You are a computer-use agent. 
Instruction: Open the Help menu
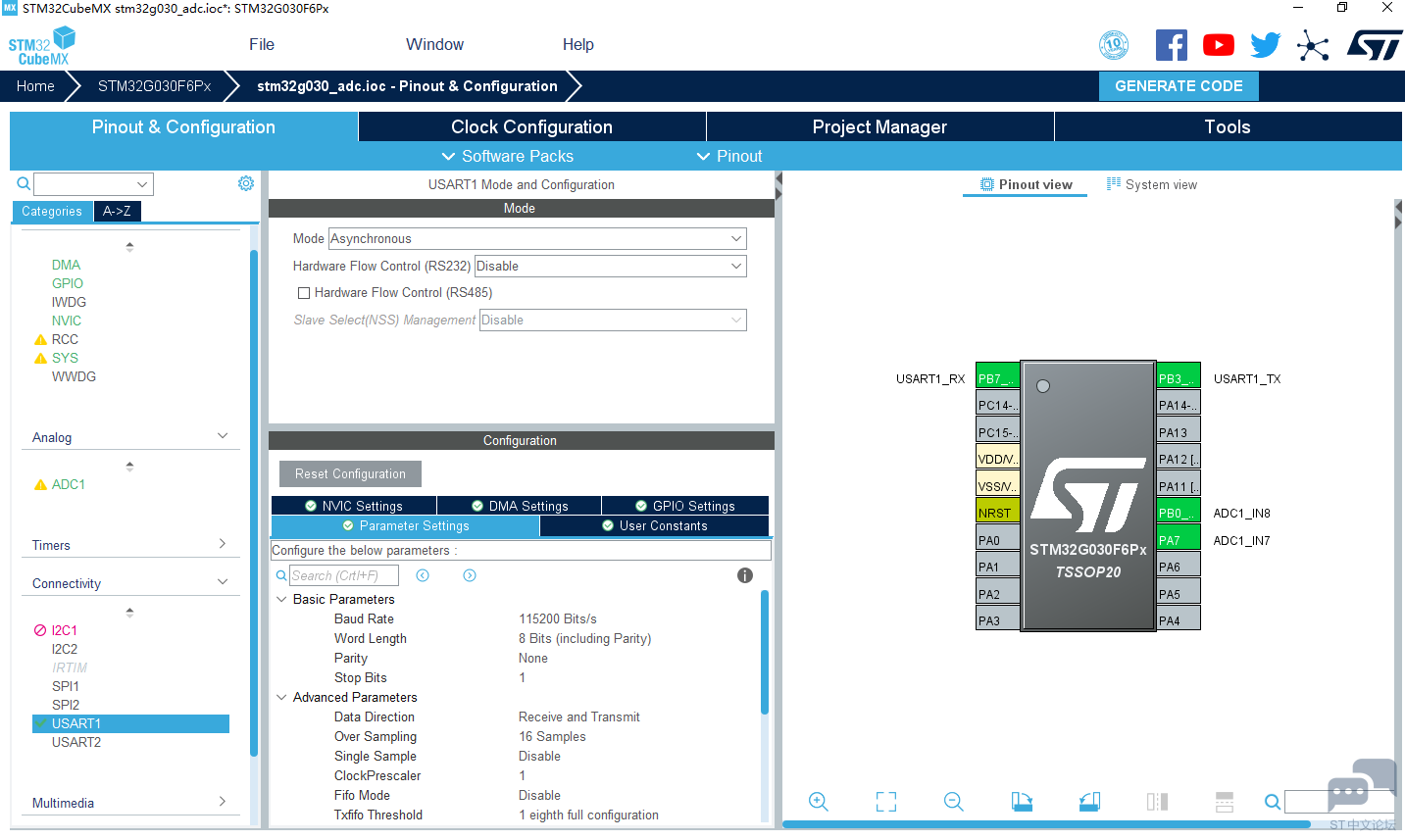(x=577, y=44)
